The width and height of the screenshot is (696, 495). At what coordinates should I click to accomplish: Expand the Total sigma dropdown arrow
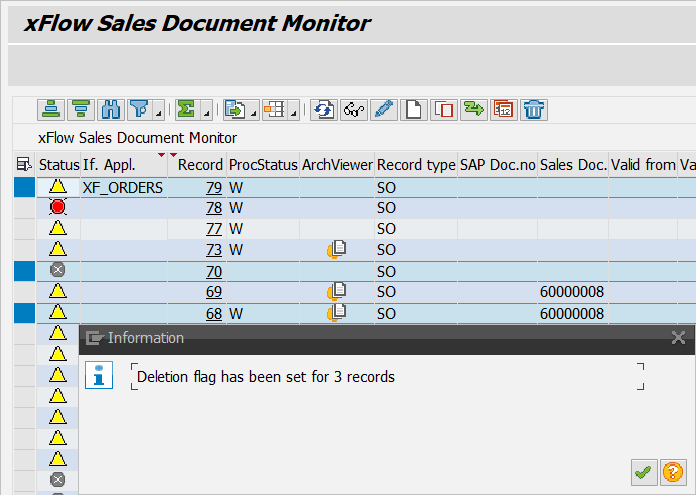point(205,111)
